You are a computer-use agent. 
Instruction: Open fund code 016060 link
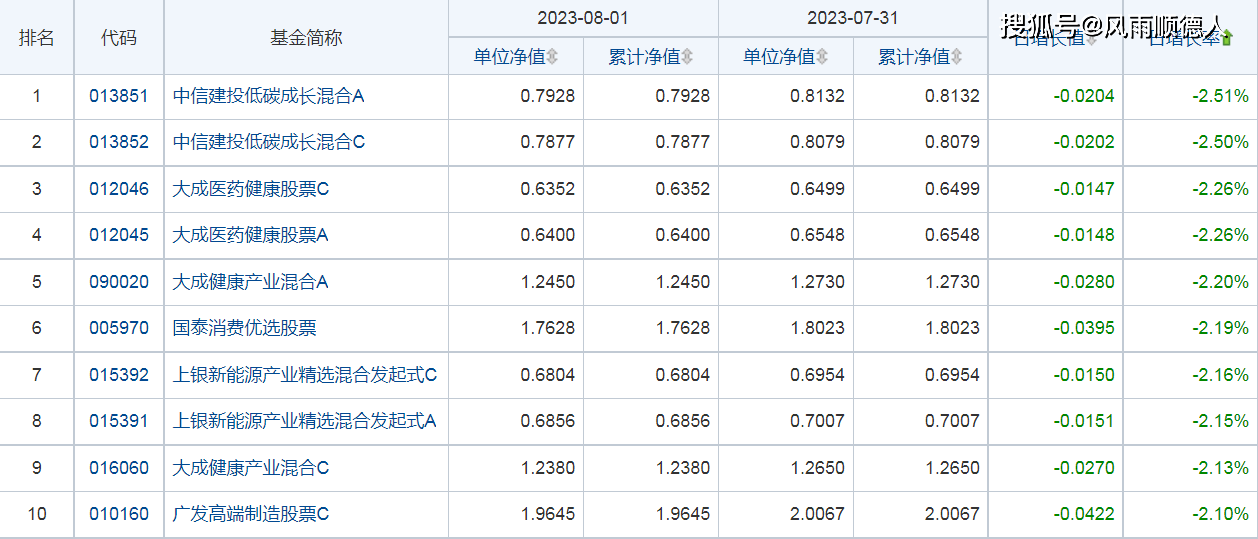(x=119, y=468)
